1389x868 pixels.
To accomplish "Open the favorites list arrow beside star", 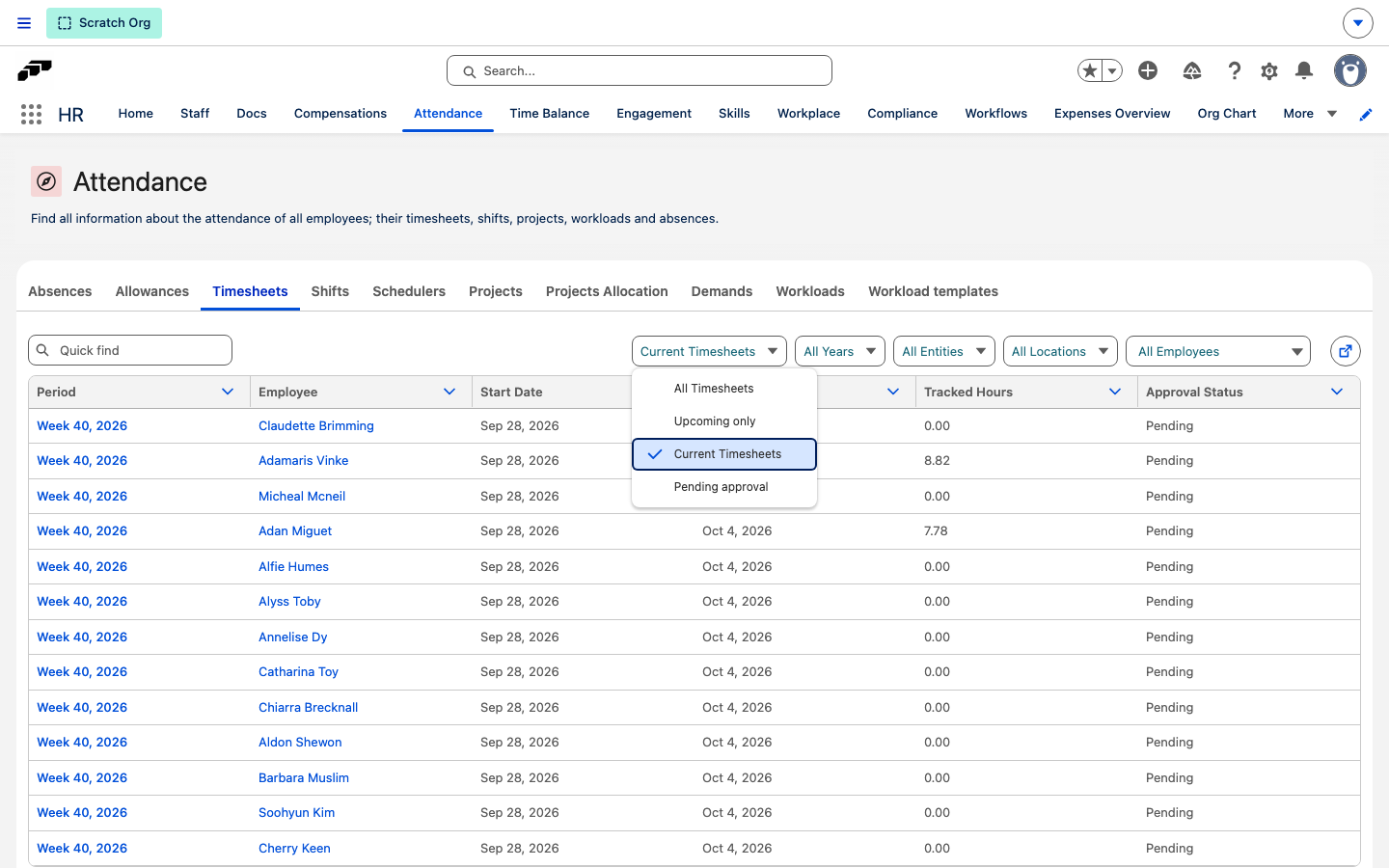I will 1112,70.
